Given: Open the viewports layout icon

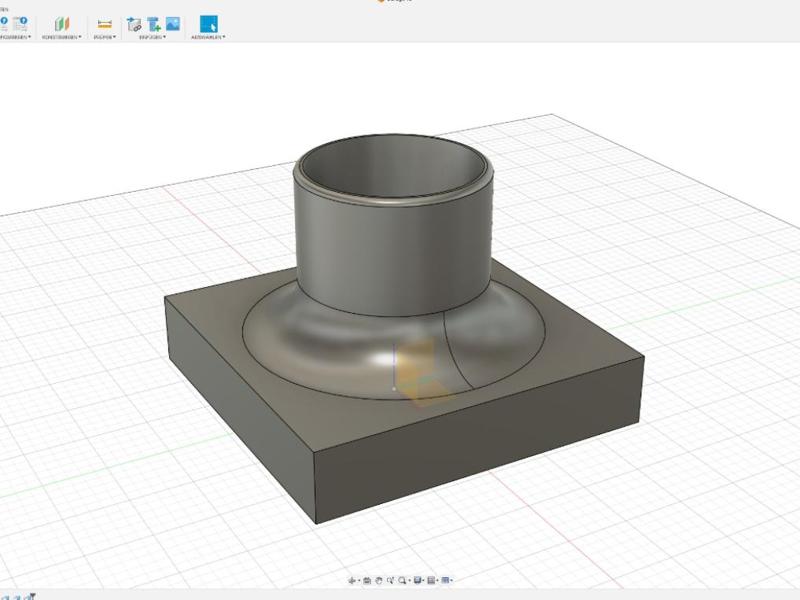Looking at the screenshot, I should coord(445,580).
